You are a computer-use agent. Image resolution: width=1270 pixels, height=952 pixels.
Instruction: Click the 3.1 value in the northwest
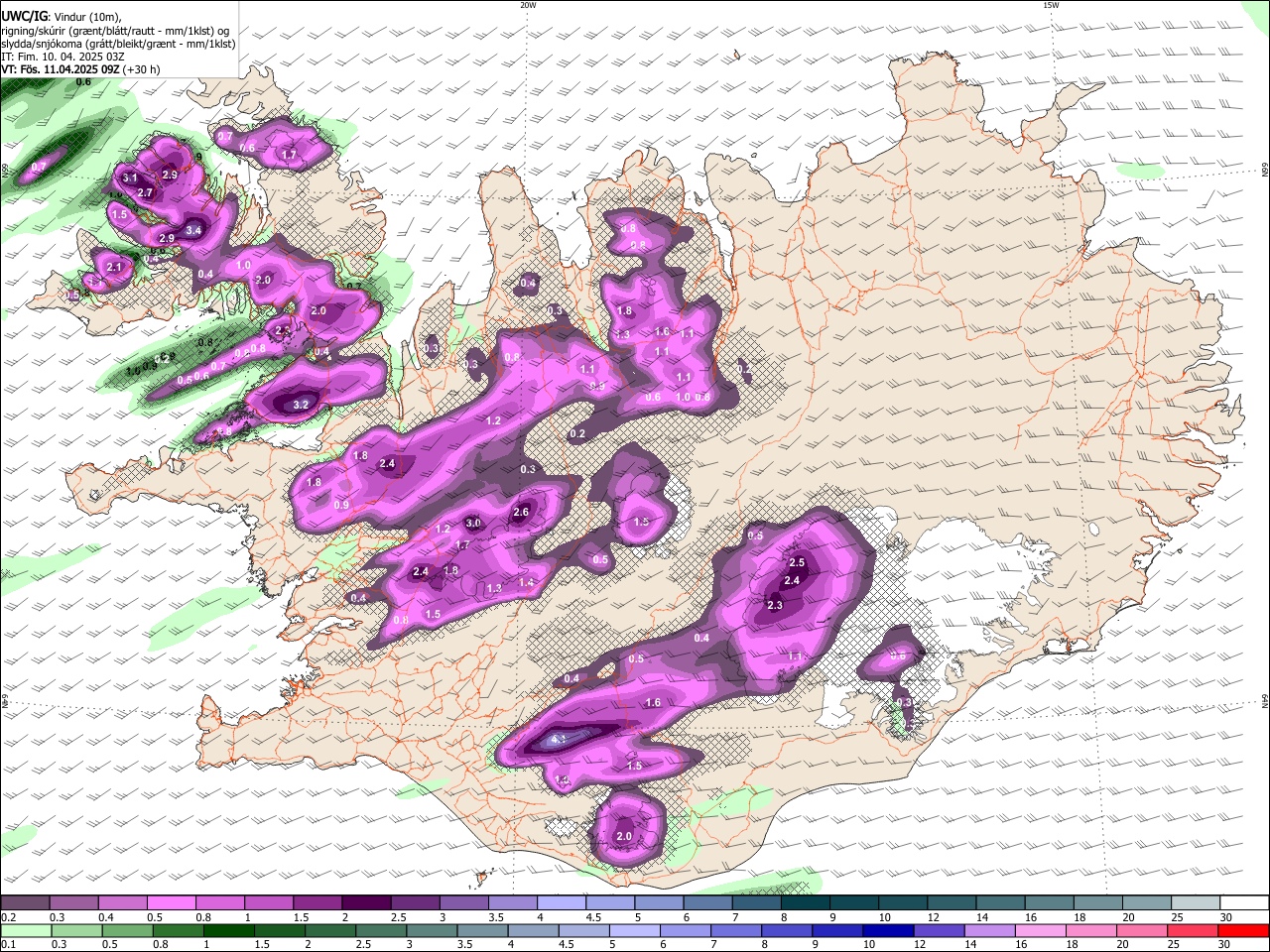(130, 178)
